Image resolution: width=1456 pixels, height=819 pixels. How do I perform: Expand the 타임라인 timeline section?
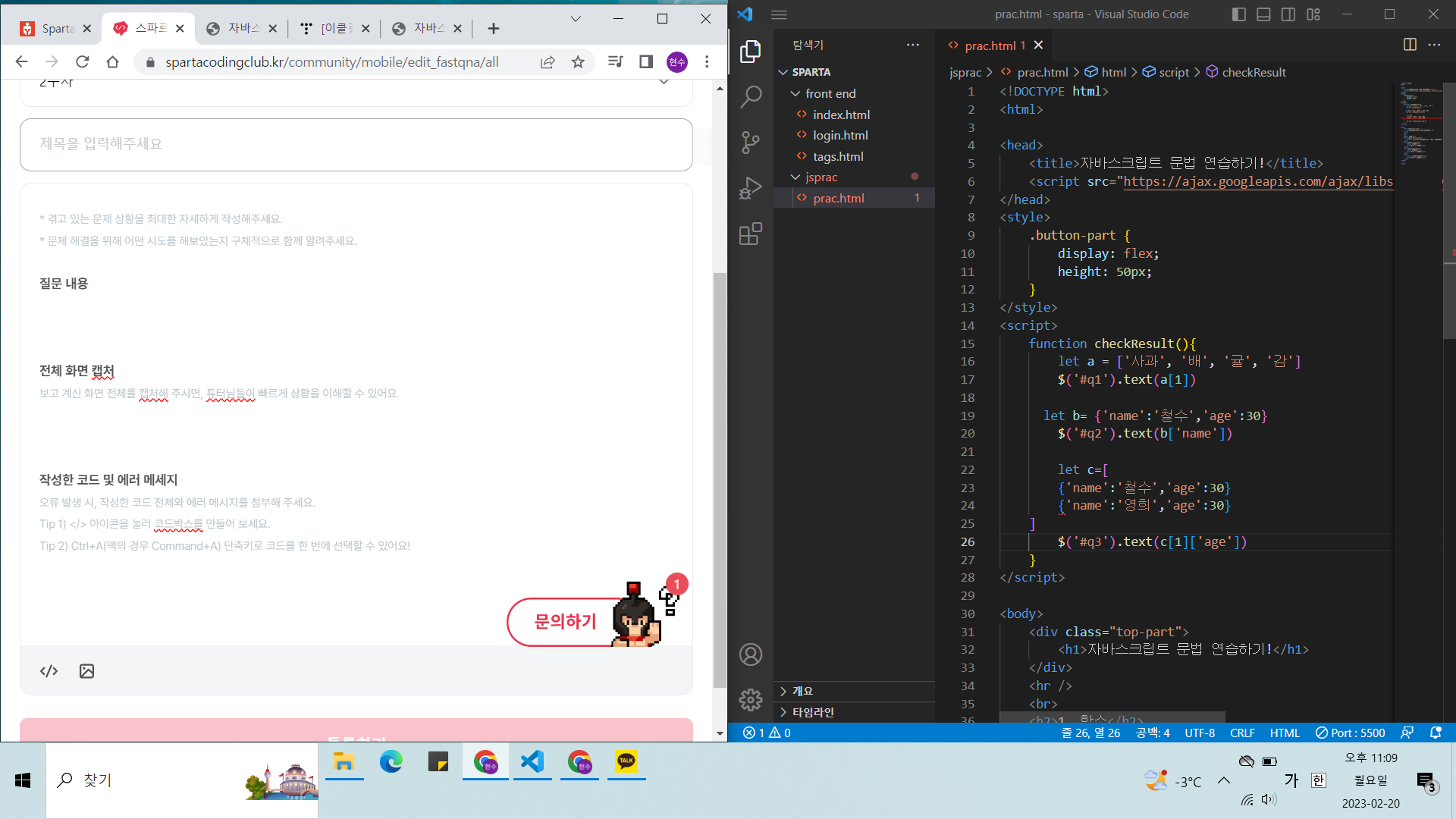coord(854,712)
